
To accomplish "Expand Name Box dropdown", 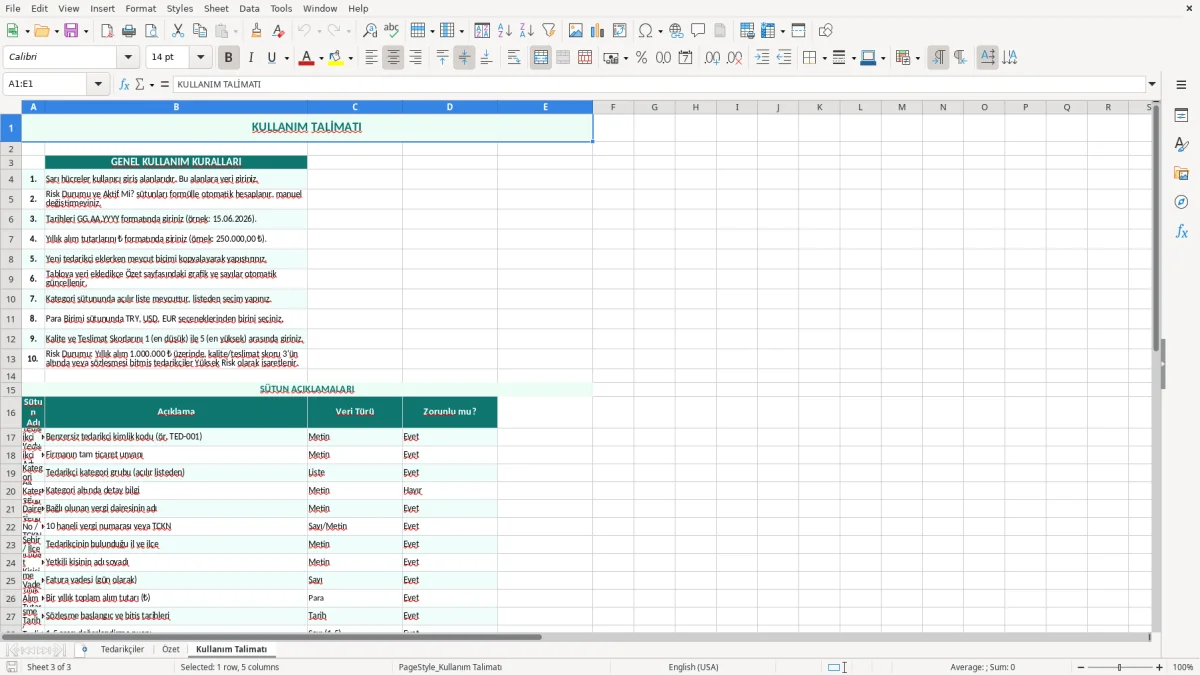I will (x=99, y=85).
